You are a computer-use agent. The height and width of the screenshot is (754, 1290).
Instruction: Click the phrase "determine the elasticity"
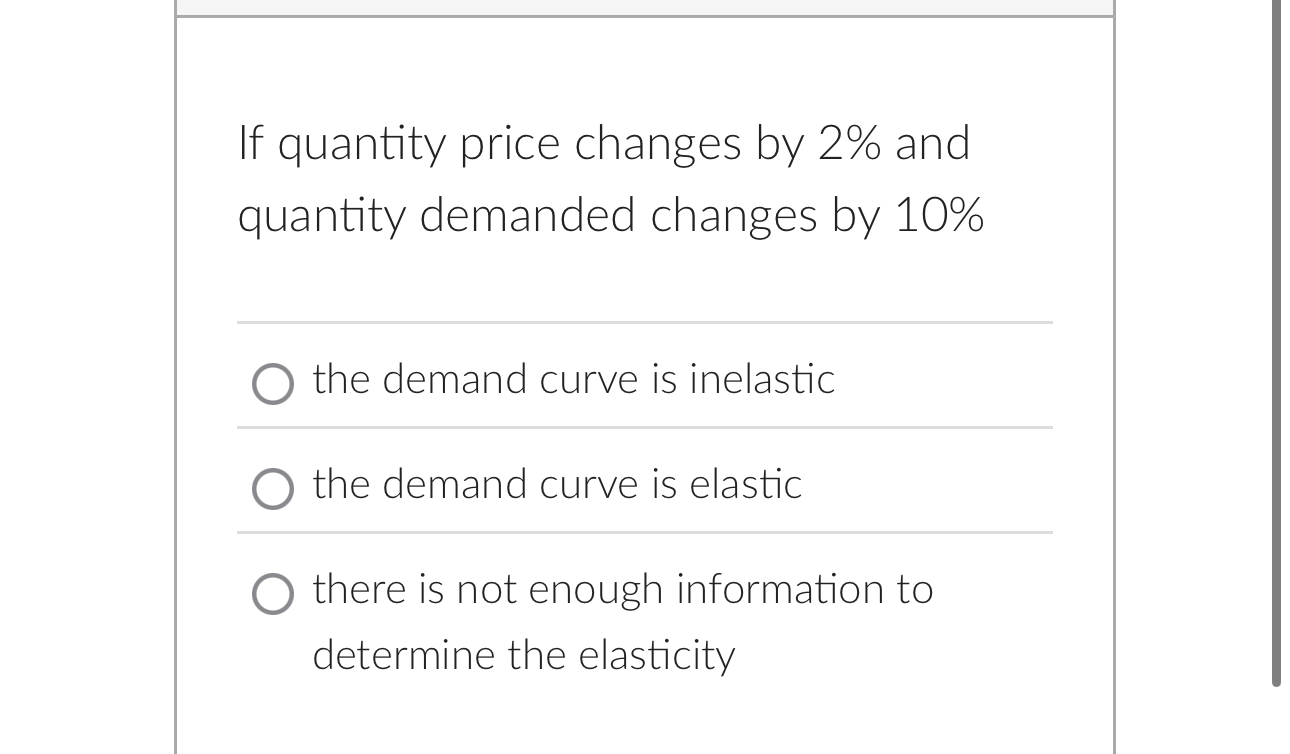point(524,655)
